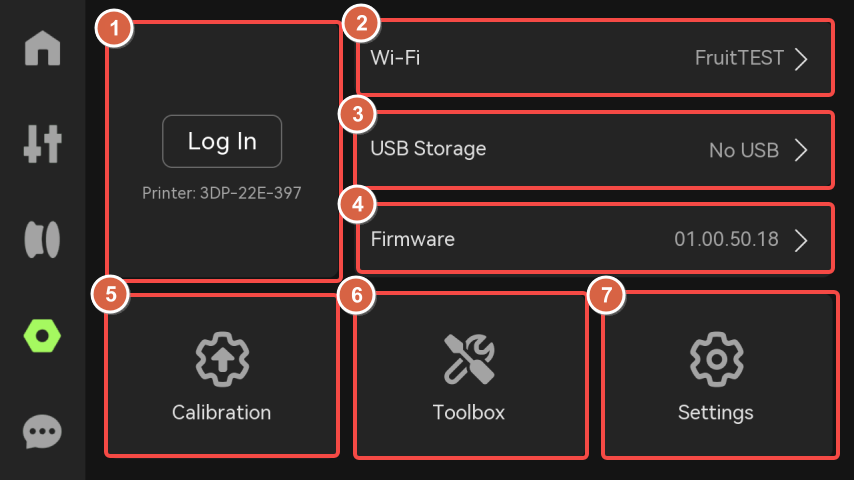This screenshot has width=854, height=480.
Task: Open the filament spool icon in sidebar
Action: [42, 240]
